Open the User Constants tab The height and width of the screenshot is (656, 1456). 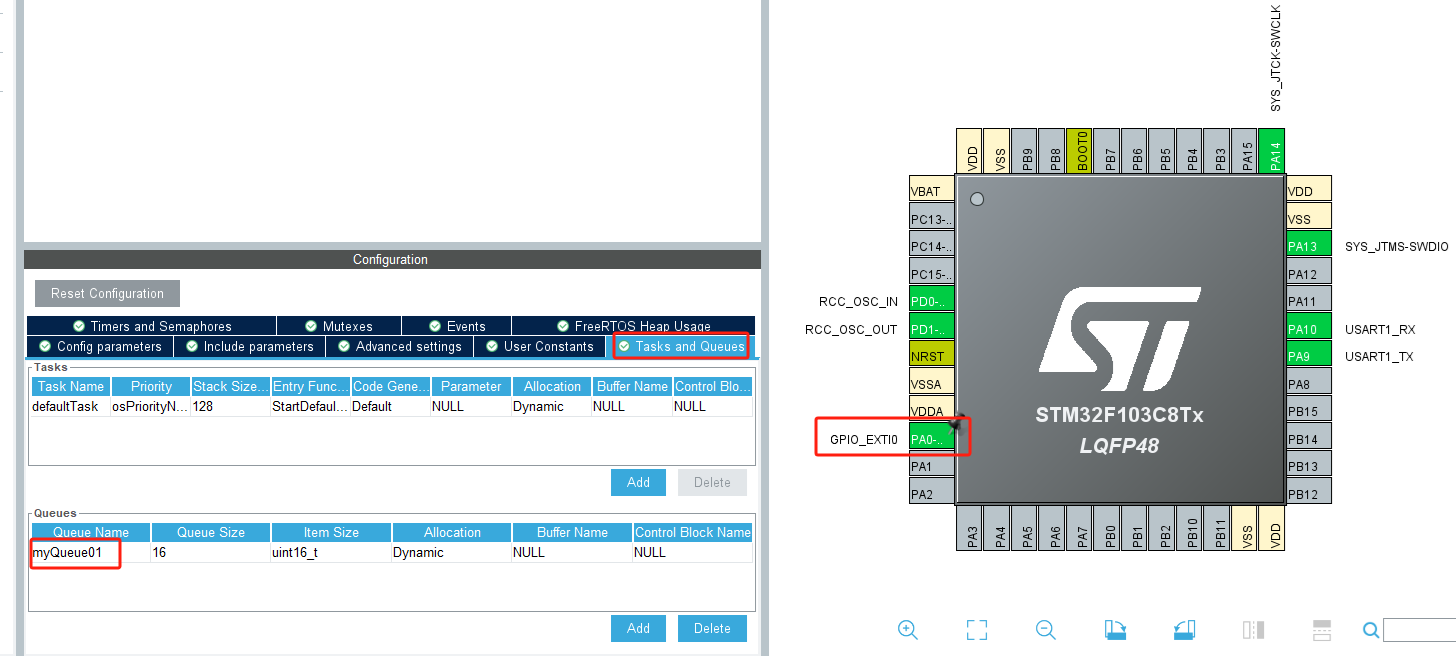(x=540, y=346)
